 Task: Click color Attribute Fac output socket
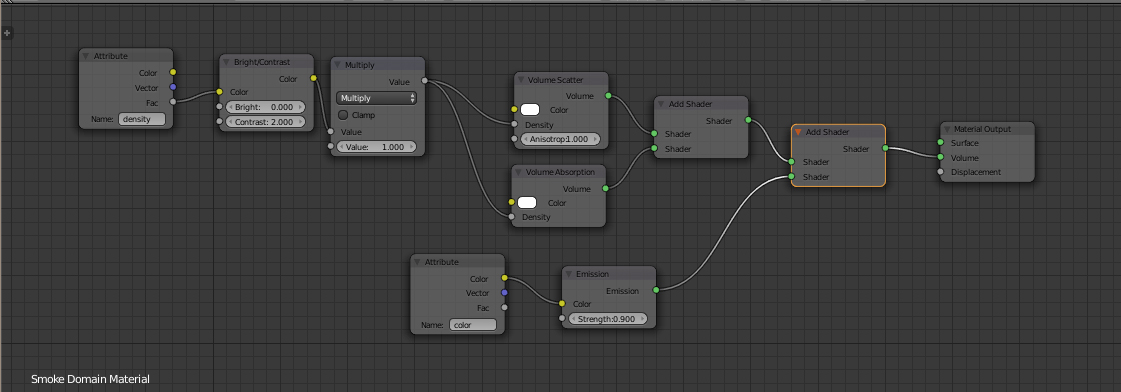[x=505, y=308]
